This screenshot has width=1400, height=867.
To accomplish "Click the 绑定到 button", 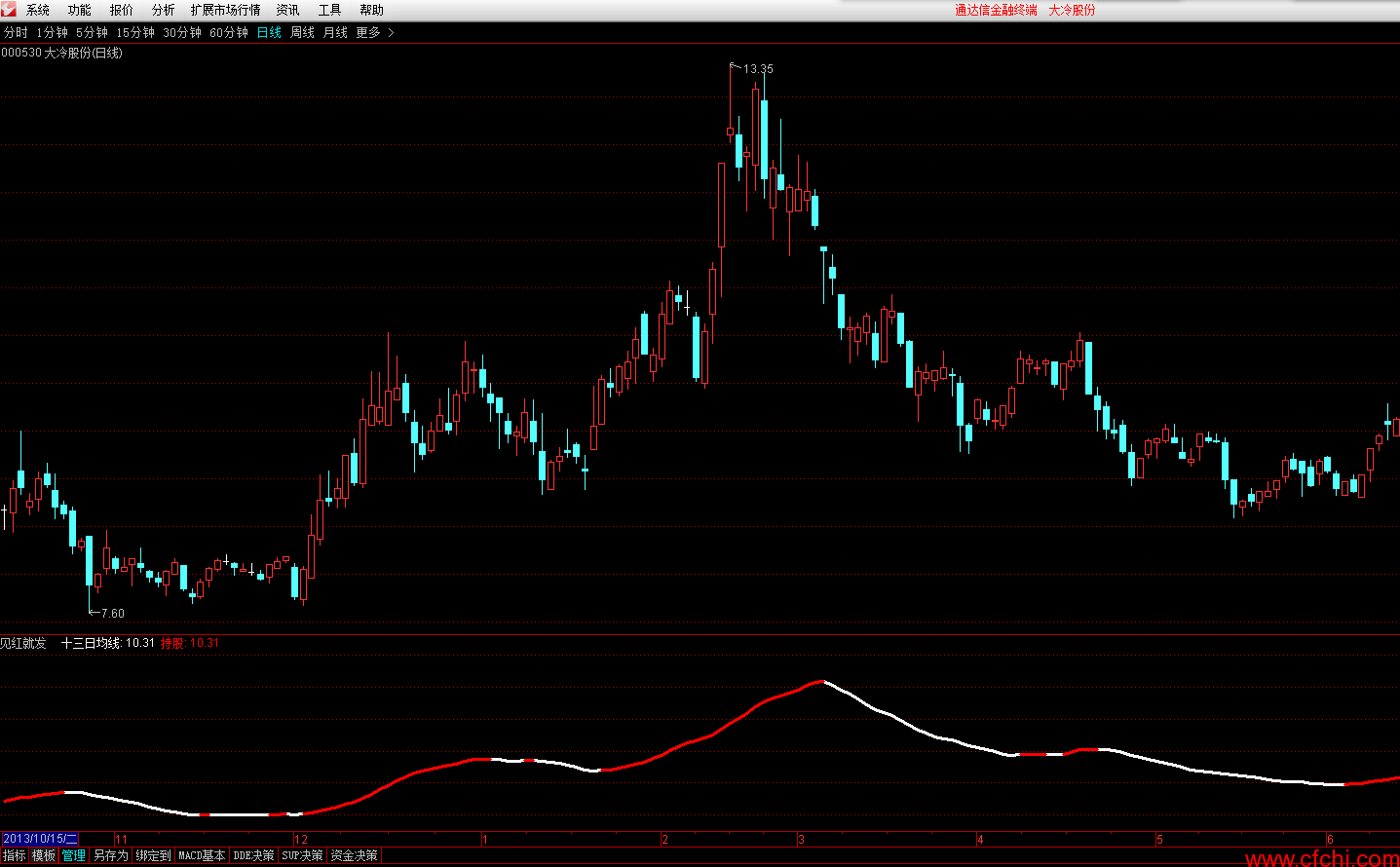I will [x=154, y=855].
